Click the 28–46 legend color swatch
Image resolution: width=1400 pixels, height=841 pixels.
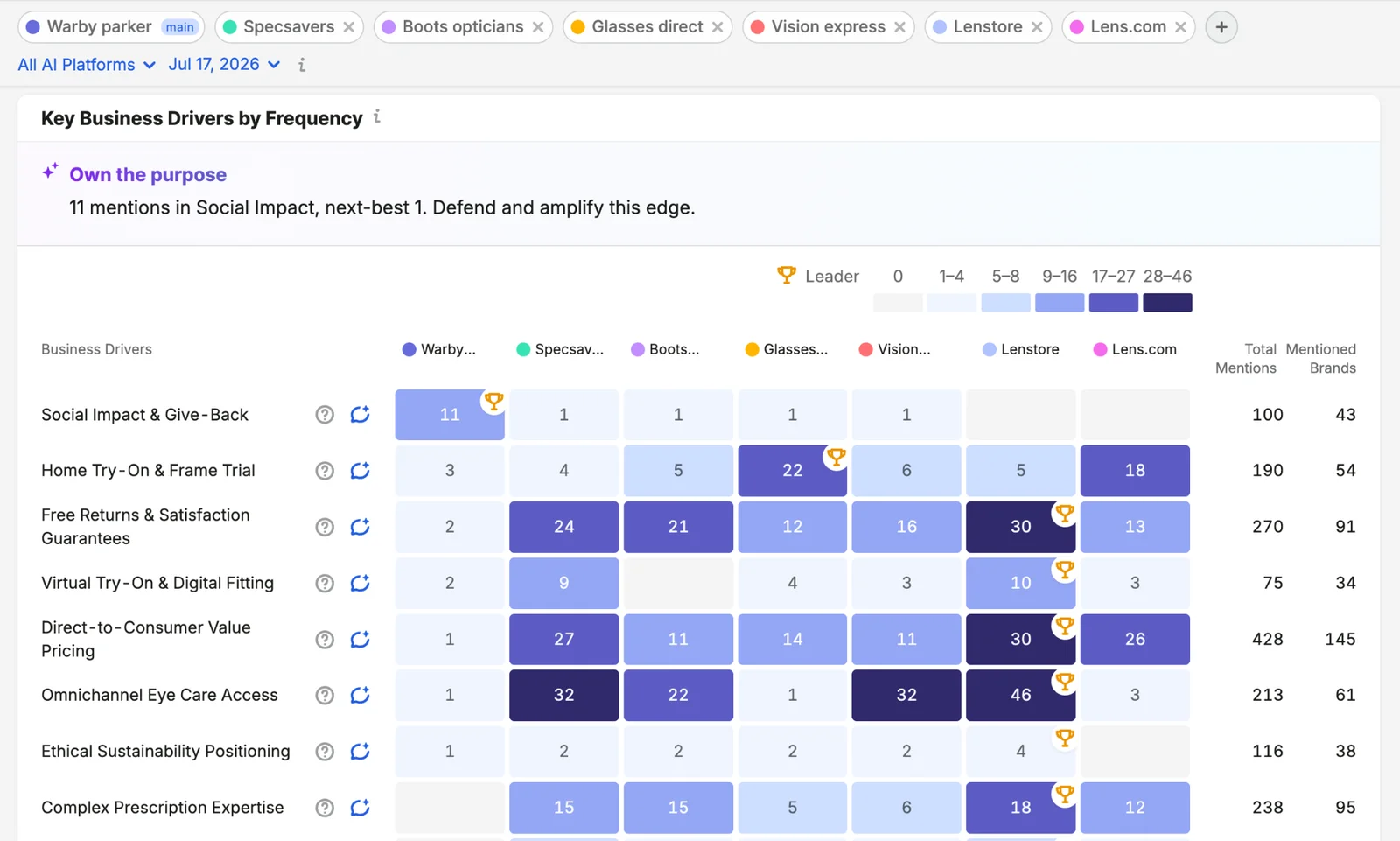(x=1167, y=303)
